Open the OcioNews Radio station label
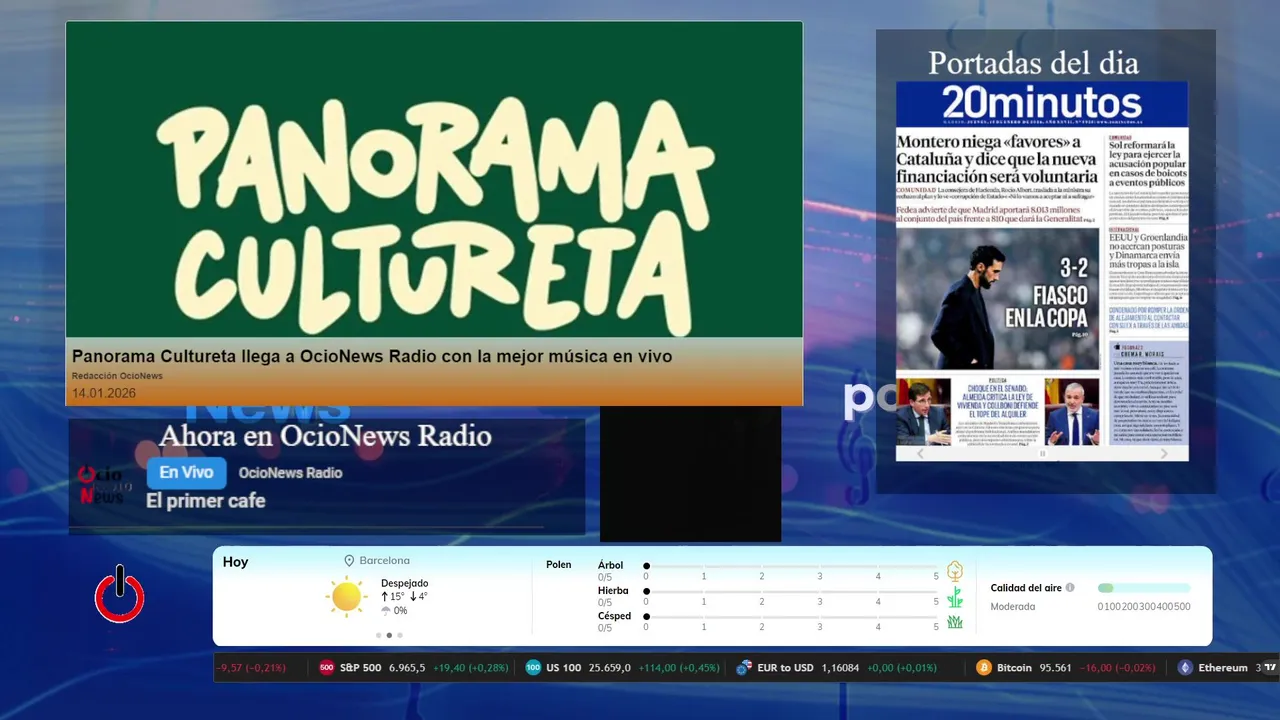The image size is (1280, 720). [x=290, y=473]
